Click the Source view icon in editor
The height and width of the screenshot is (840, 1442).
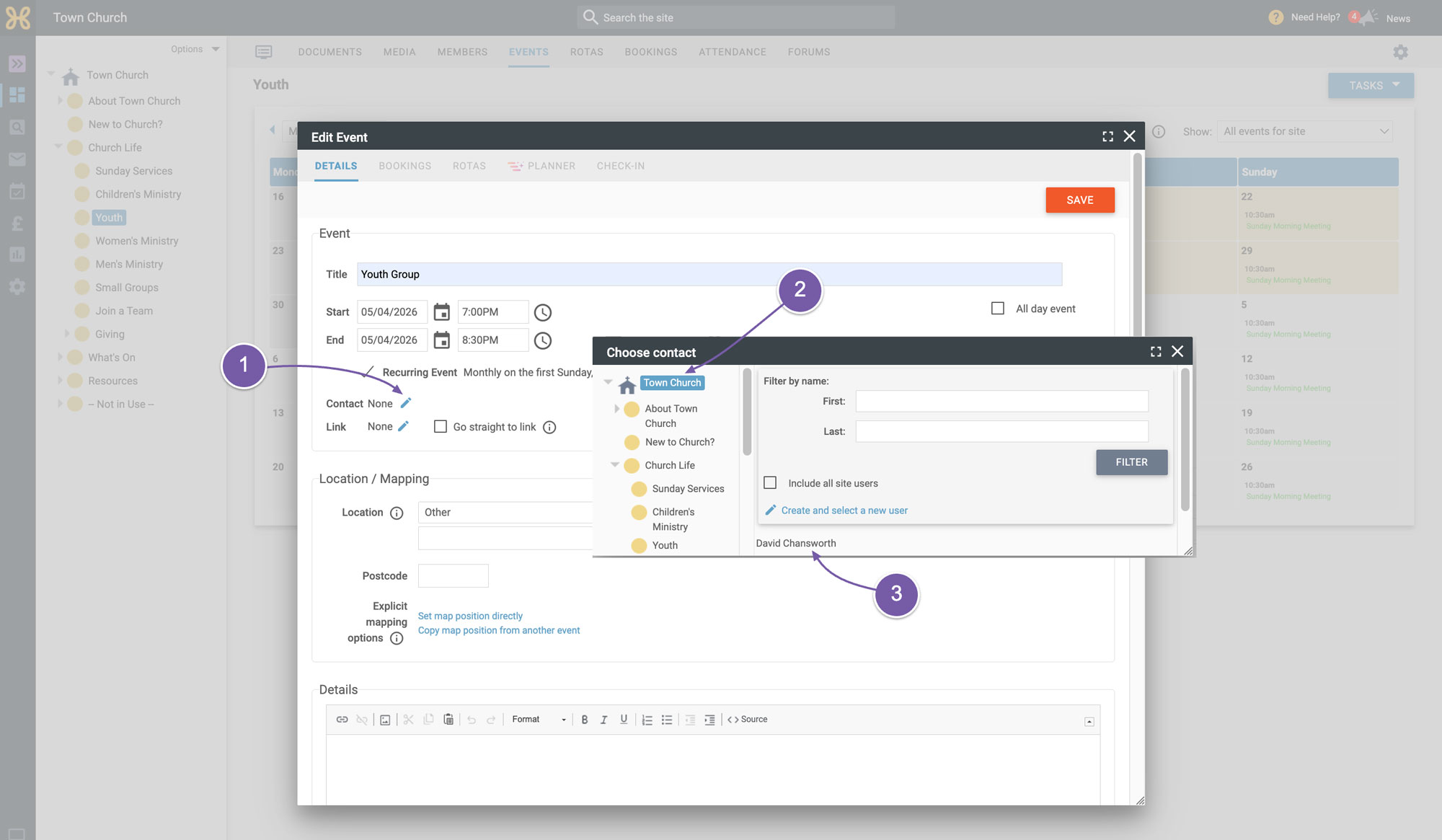tap(747, 720)
